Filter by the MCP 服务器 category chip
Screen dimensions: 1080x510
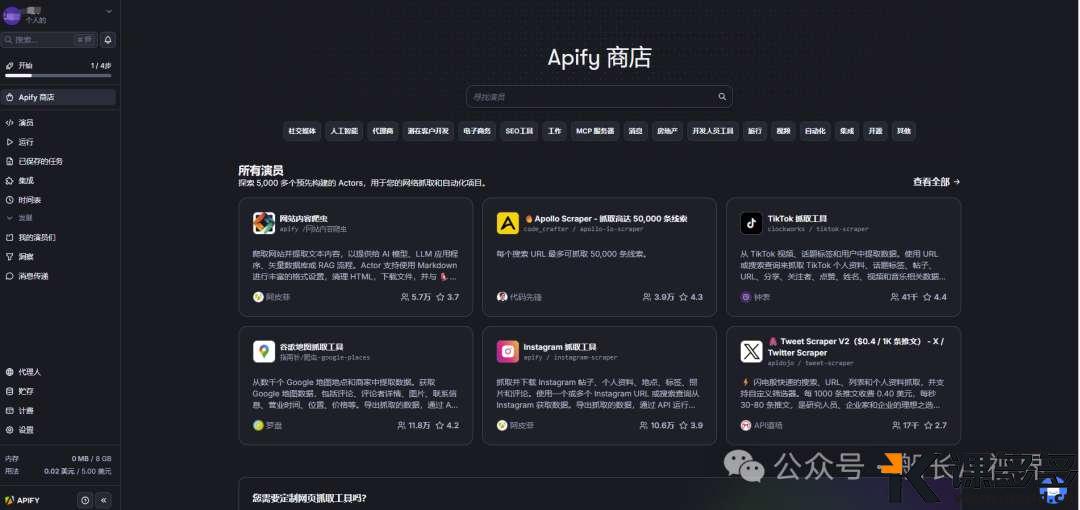(x=595, y=131)
